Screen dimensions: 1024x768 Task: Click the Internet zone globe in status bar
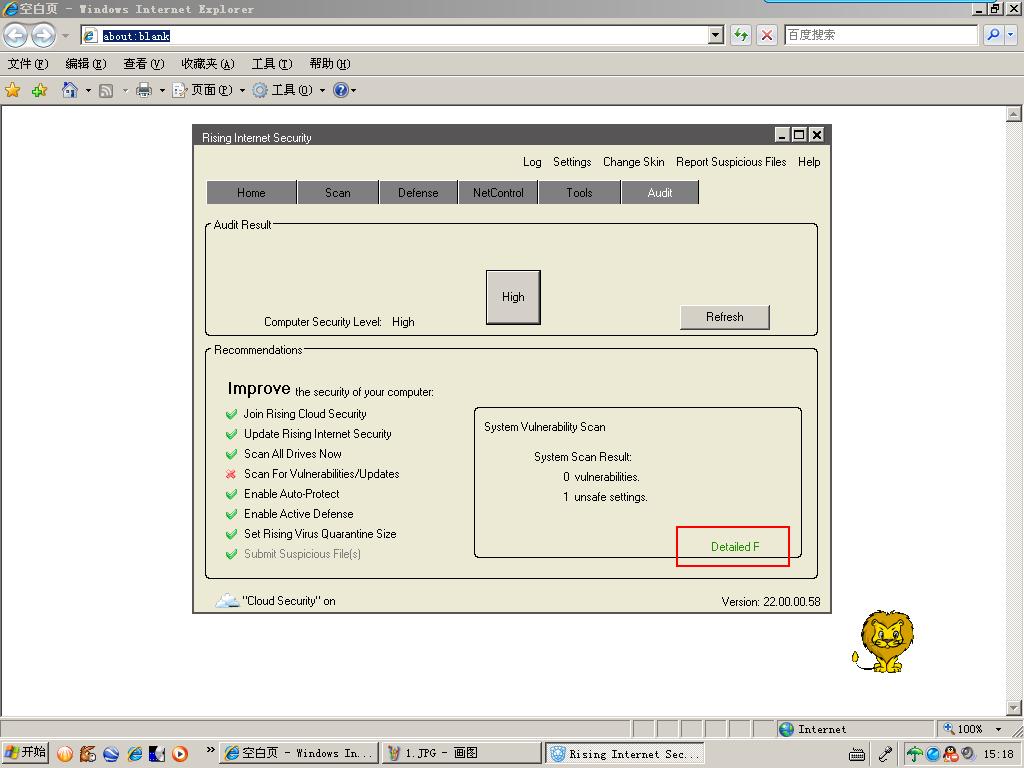[x=786, y=729]
